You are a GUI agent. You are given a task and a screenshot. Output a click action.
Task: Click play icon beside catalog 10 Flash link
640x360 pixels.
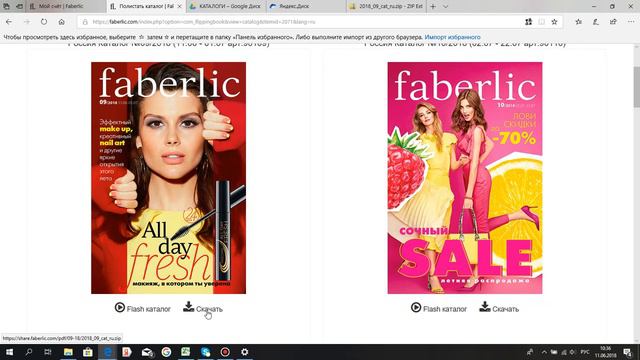[x=416, y=307]
